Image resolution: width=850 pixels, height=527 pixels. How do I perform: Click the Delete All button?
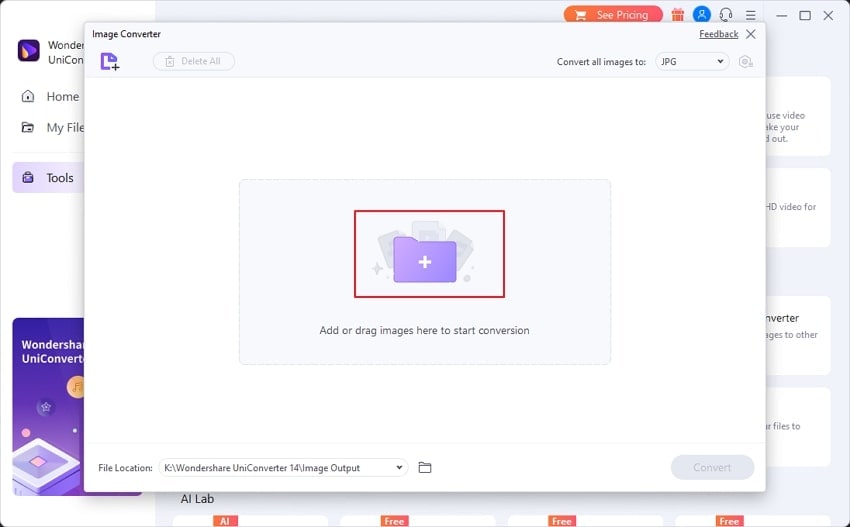tap(194, 61)
